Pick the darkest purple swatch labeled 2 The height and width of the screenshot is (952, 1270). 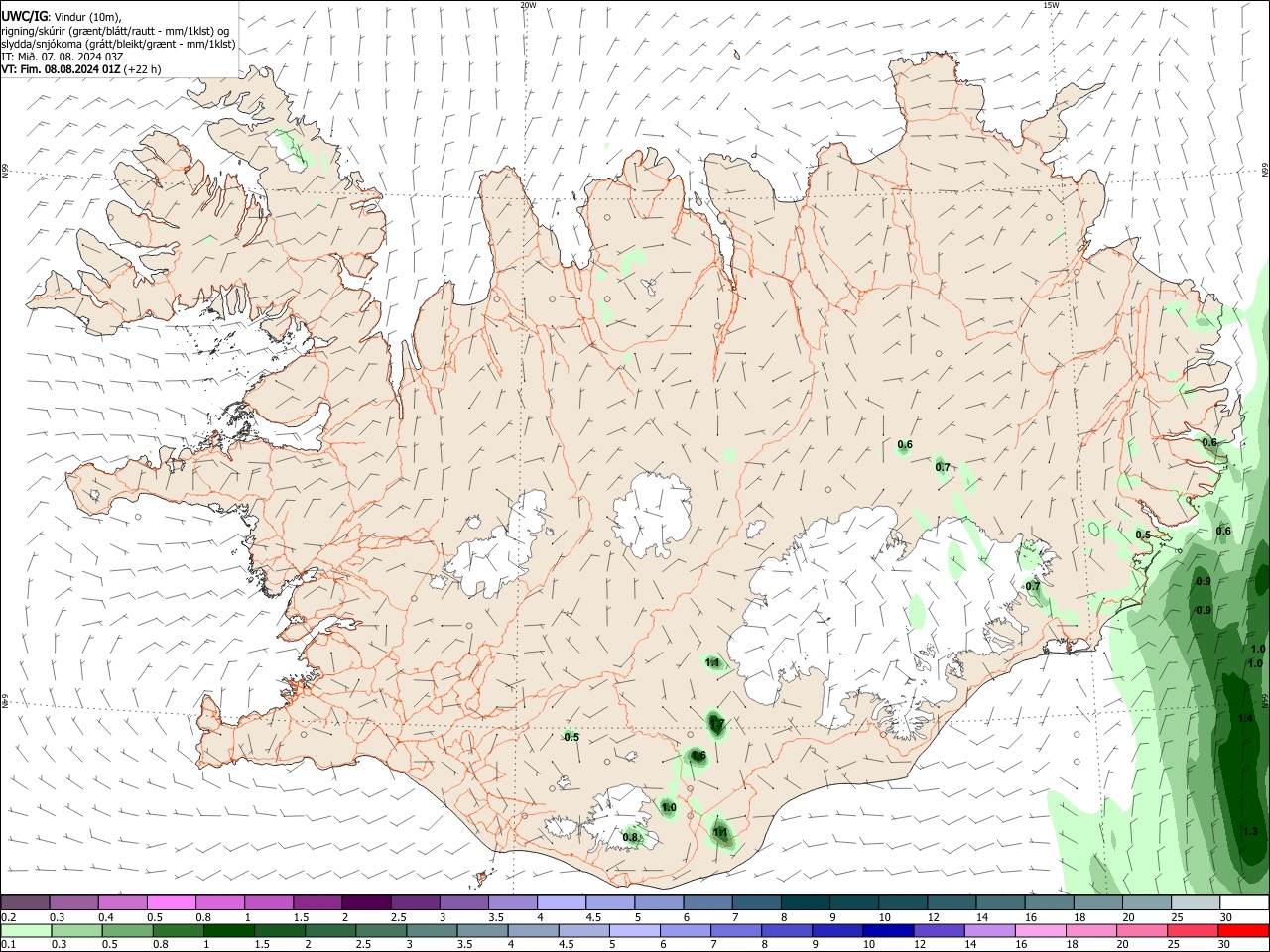click(366, 902)
